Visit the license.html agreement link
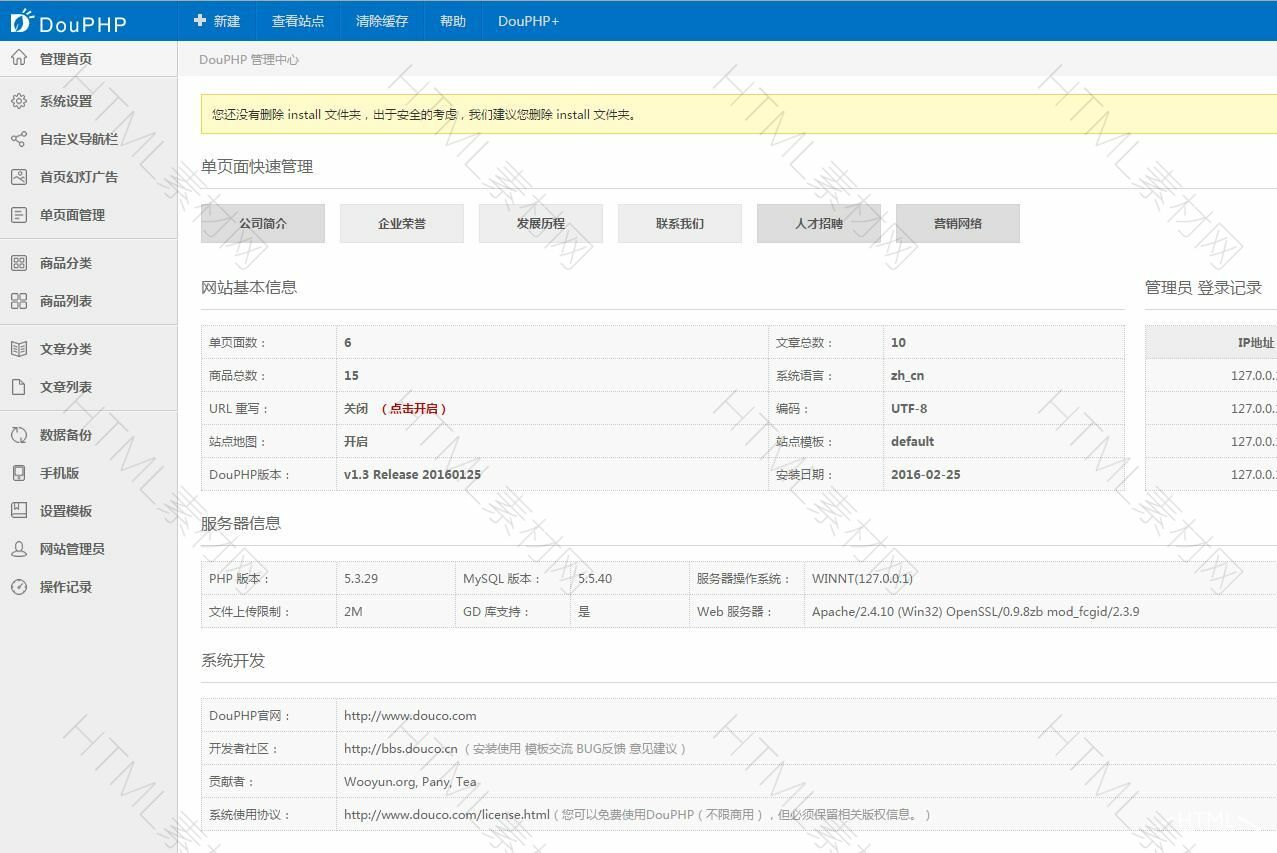Screen dimensions: 1277x853 point(446,815)
